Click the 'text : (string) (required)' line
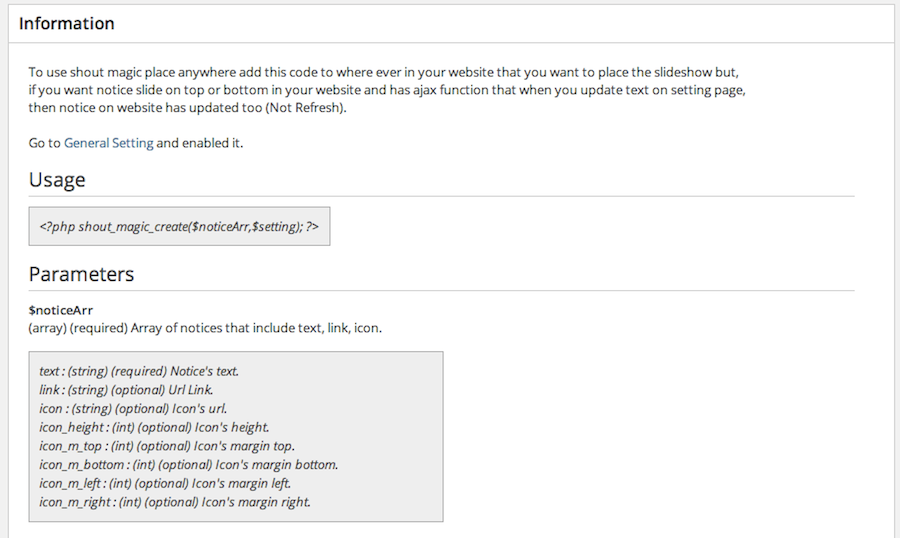The width and height of the screenshot is (900, 538). [x=139, y=371]
